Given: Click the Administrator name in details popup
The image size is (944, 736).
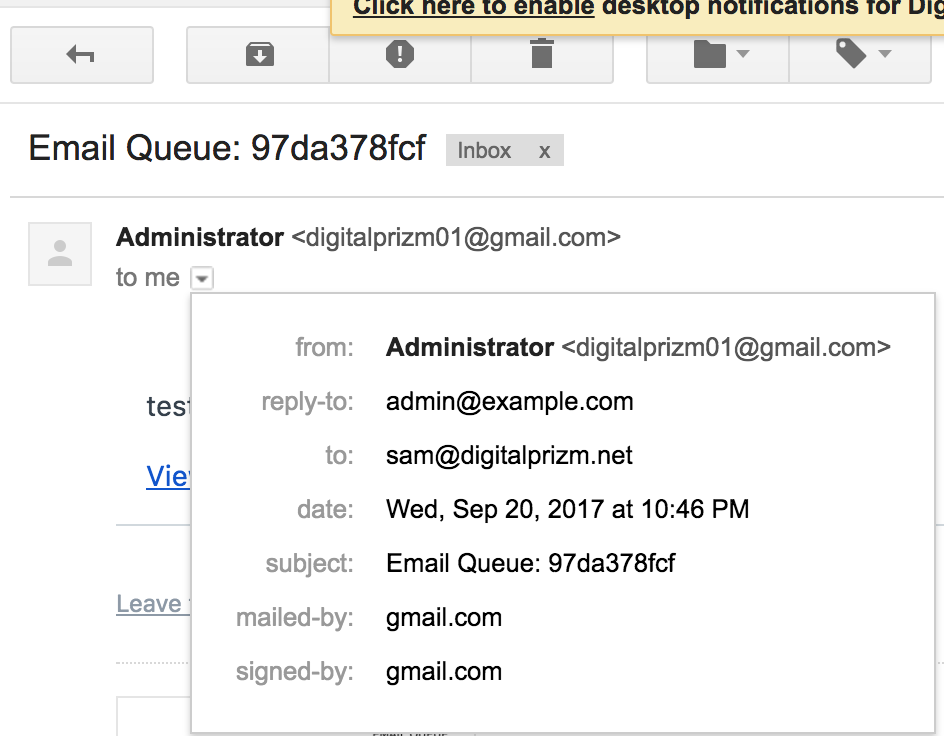Looking at the screenshot, I should click(470, 348).
